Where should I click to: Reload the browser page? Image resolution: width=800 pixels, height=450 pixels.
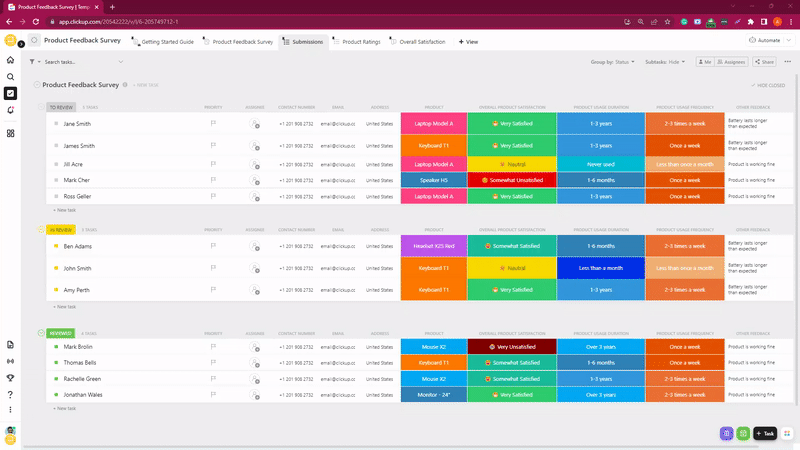click(36, 21)
